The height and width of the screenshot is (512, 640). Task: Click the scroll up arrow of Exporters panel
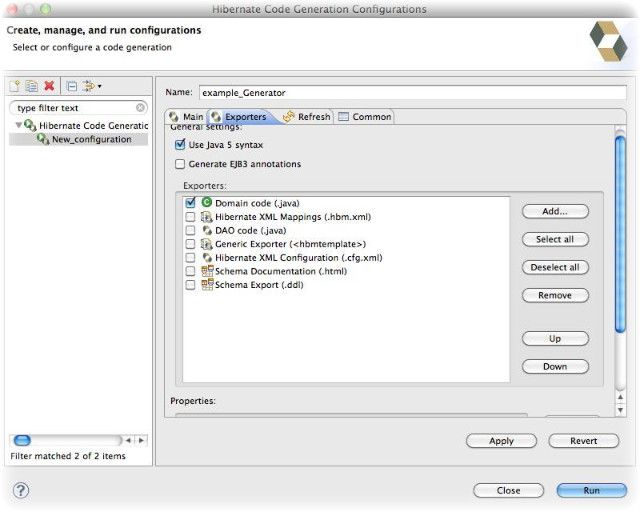[x=620, y=397]
